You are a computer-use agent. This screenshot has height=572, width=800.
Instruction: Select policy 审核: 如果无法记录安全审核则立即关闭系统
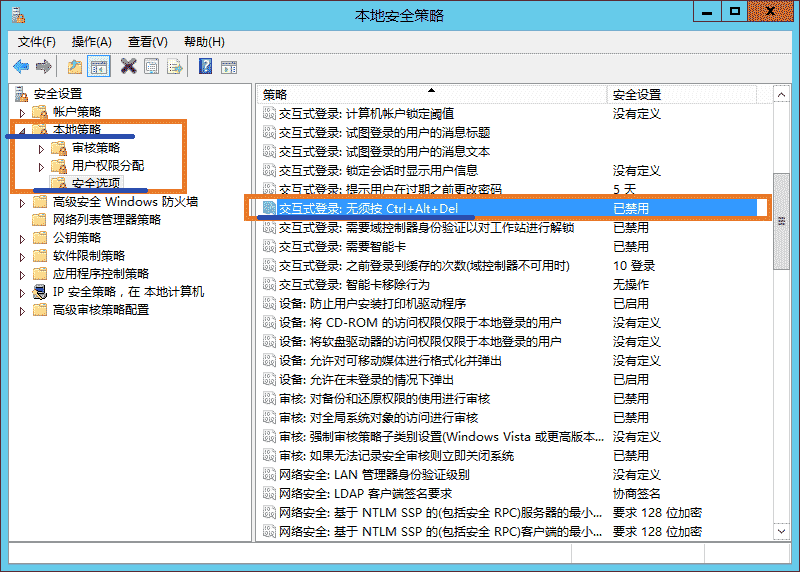click(396, 456)
